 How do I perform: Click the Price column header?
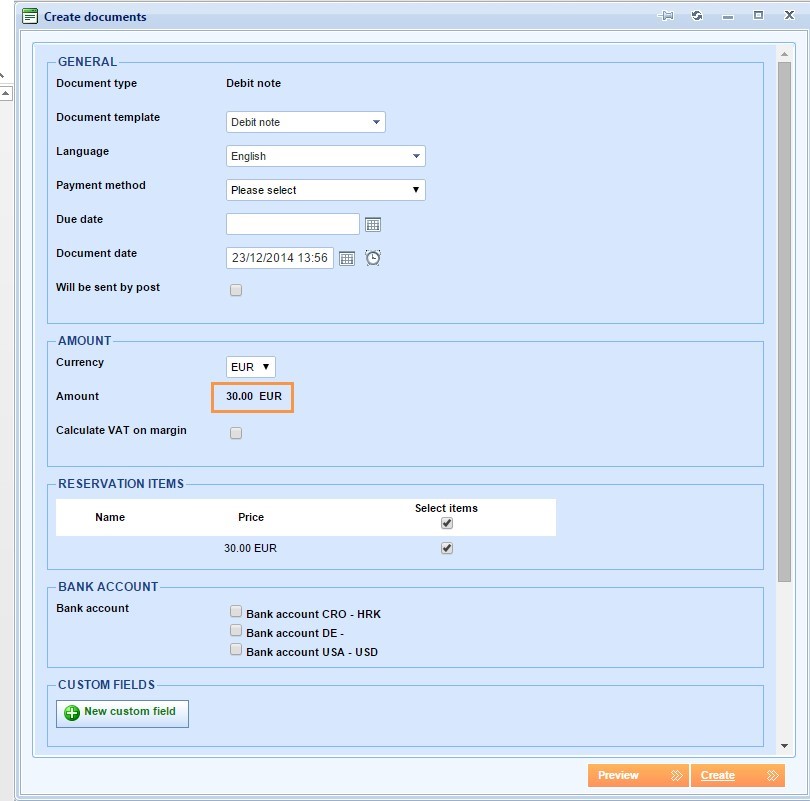pos(251,517)
